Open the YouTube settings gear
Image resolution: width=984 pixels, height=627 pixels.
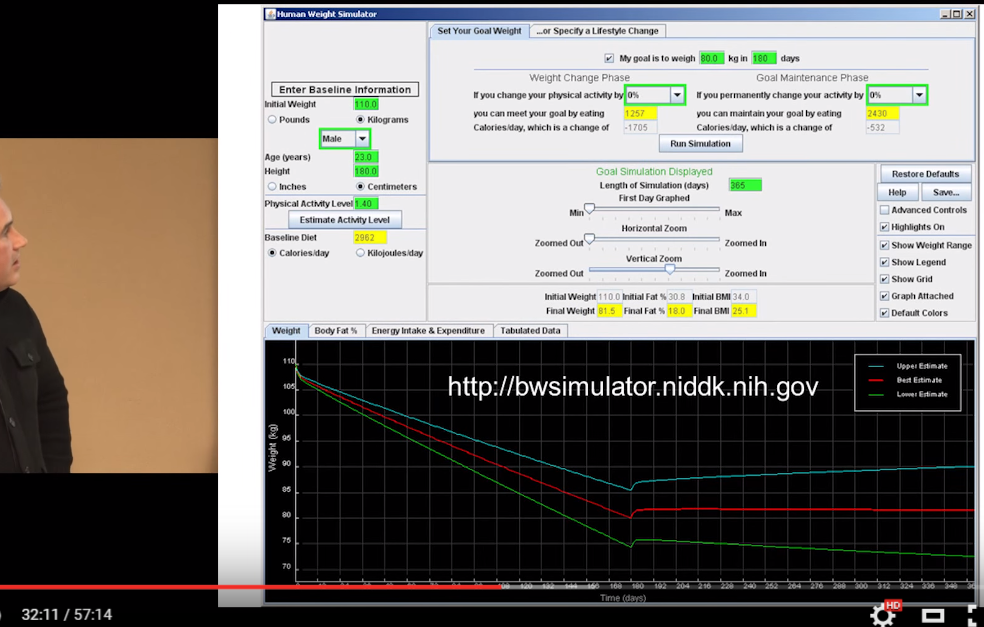[883, 614]
